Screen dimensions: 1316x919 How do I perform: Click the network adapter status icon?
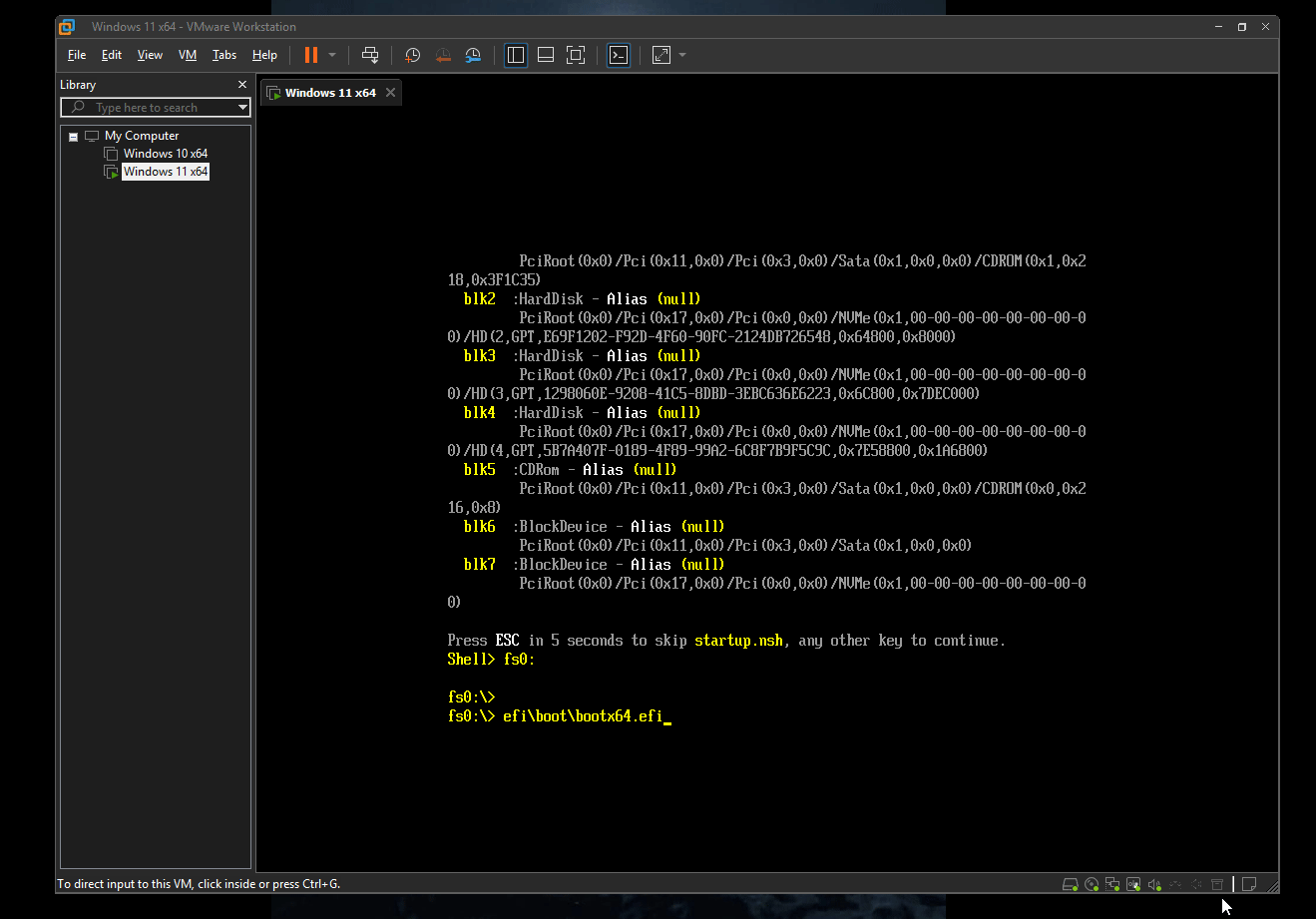[x=1112, y=884]
